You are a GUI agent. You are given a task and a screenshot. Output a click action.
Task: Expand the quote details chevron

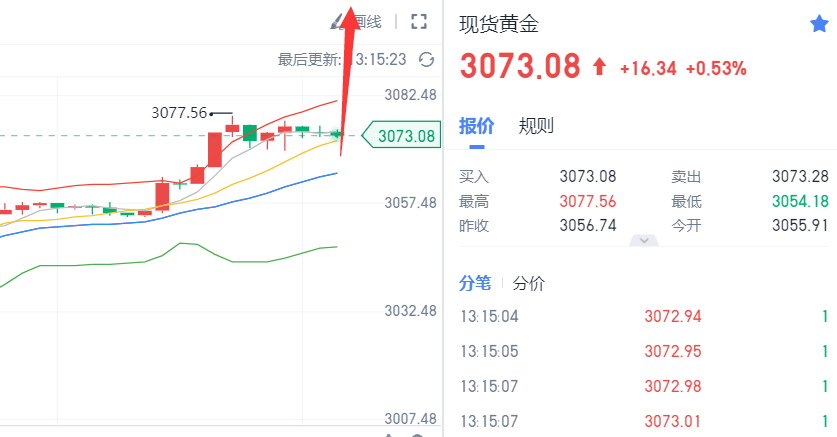(x=644, y=241)
